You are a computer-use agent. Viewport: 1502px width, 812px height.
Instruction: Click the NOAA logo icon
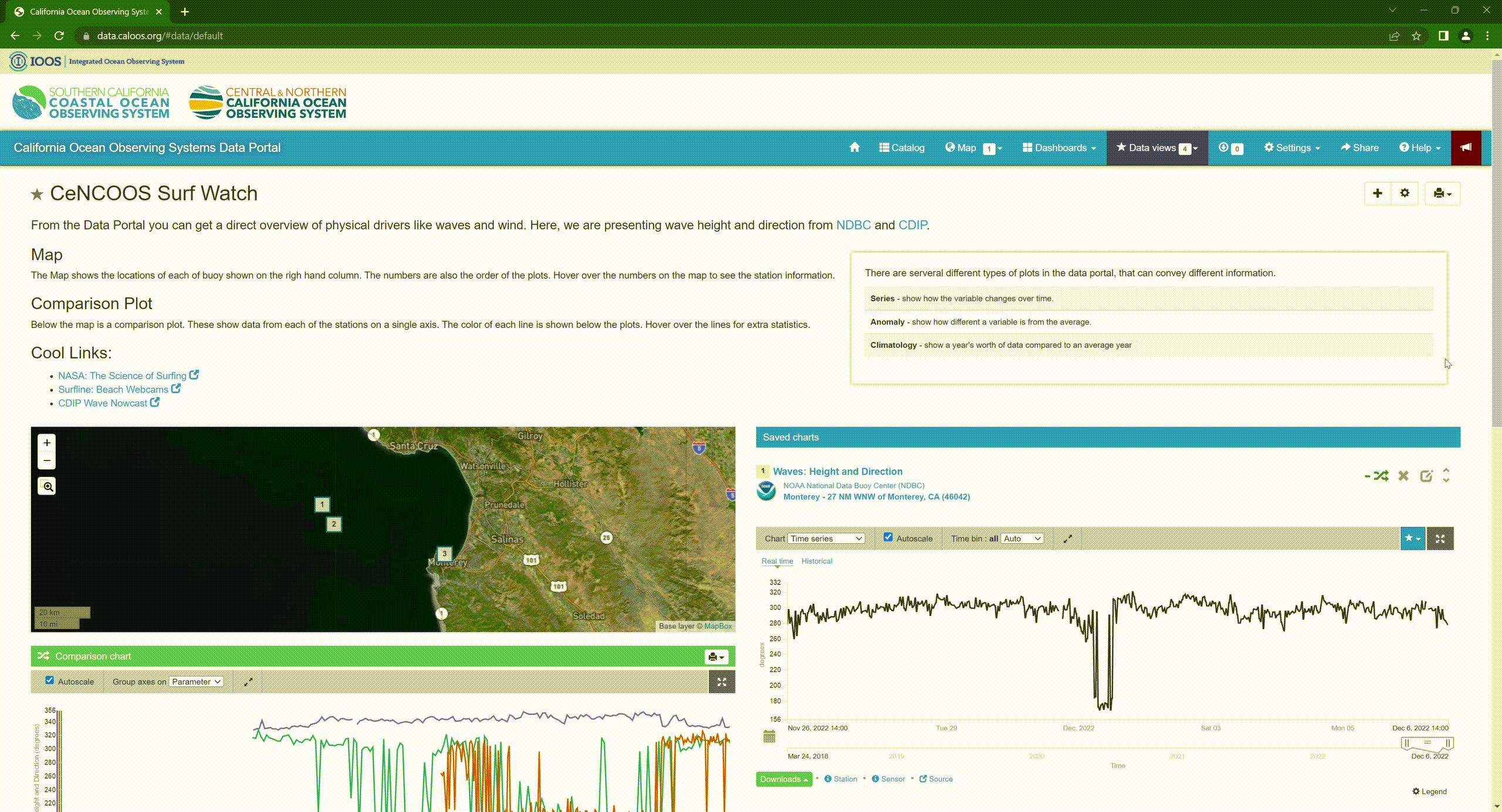point(766,491)
